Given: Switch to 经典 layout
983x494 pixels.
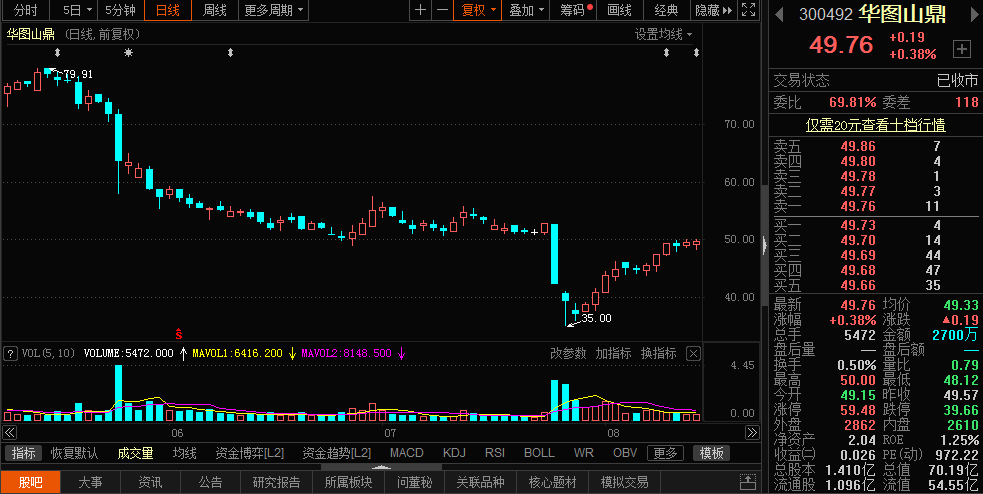Looking at the screenshot, I should 666,10.
